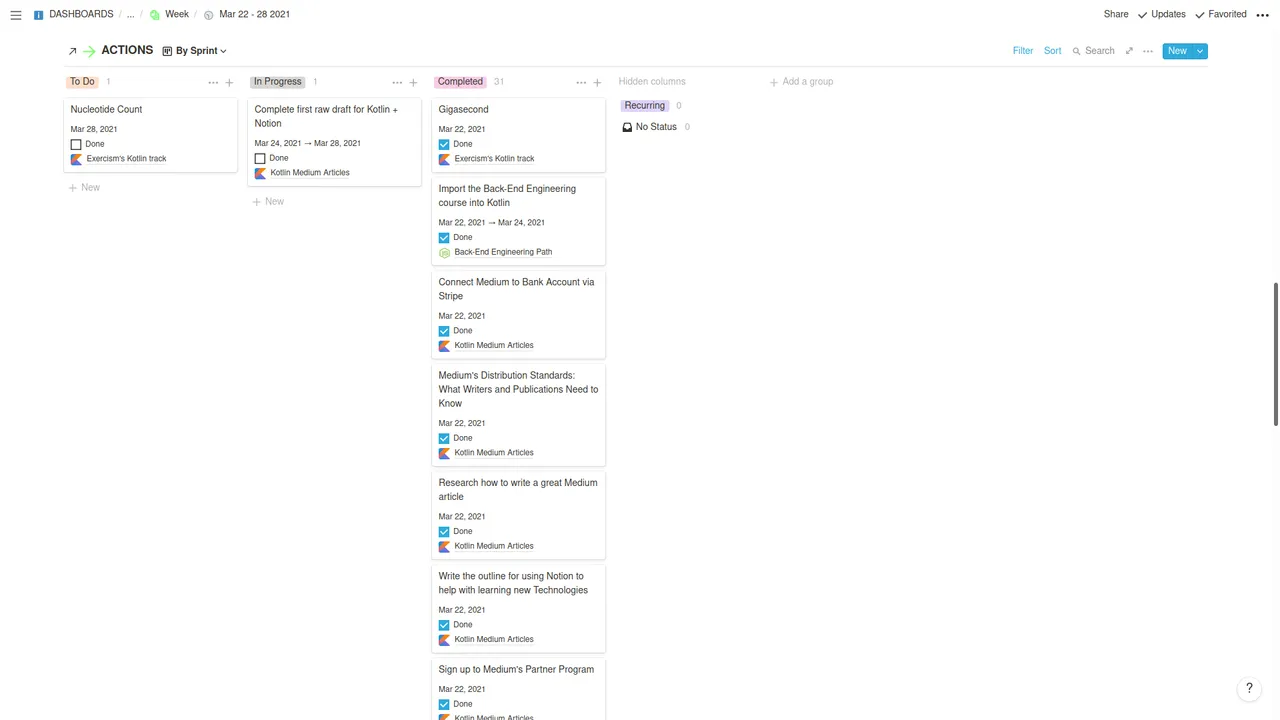Image resolution: width=1280 pixels, height=720 pixels.
Task: Uncheck Done on Connect Medium to Bank Account card
Action: (444, 331)
